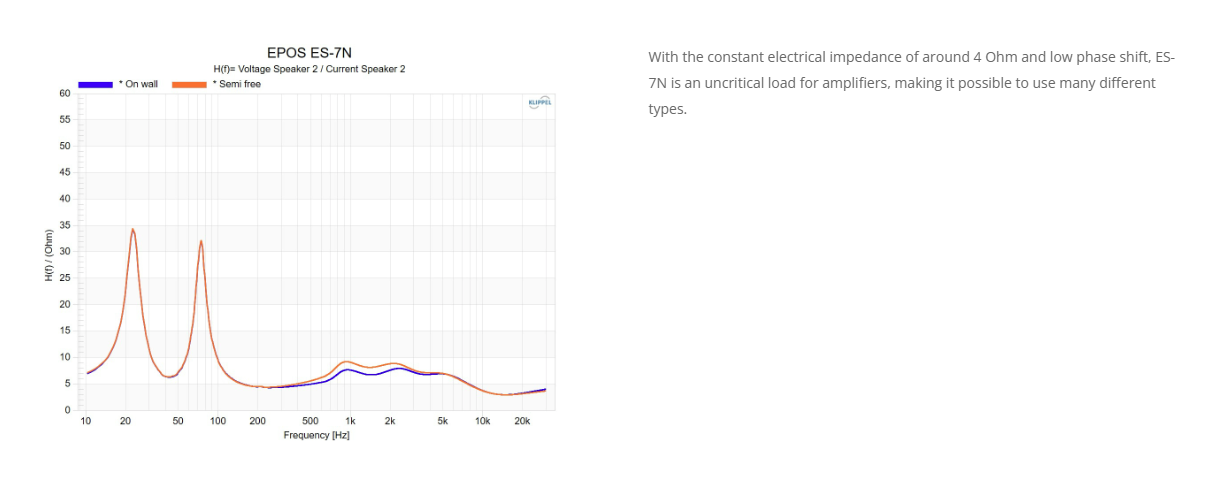
Task: Click the H(f) Voltage/Current Speaker 2 subtitle
Action: tap(309, 69)
